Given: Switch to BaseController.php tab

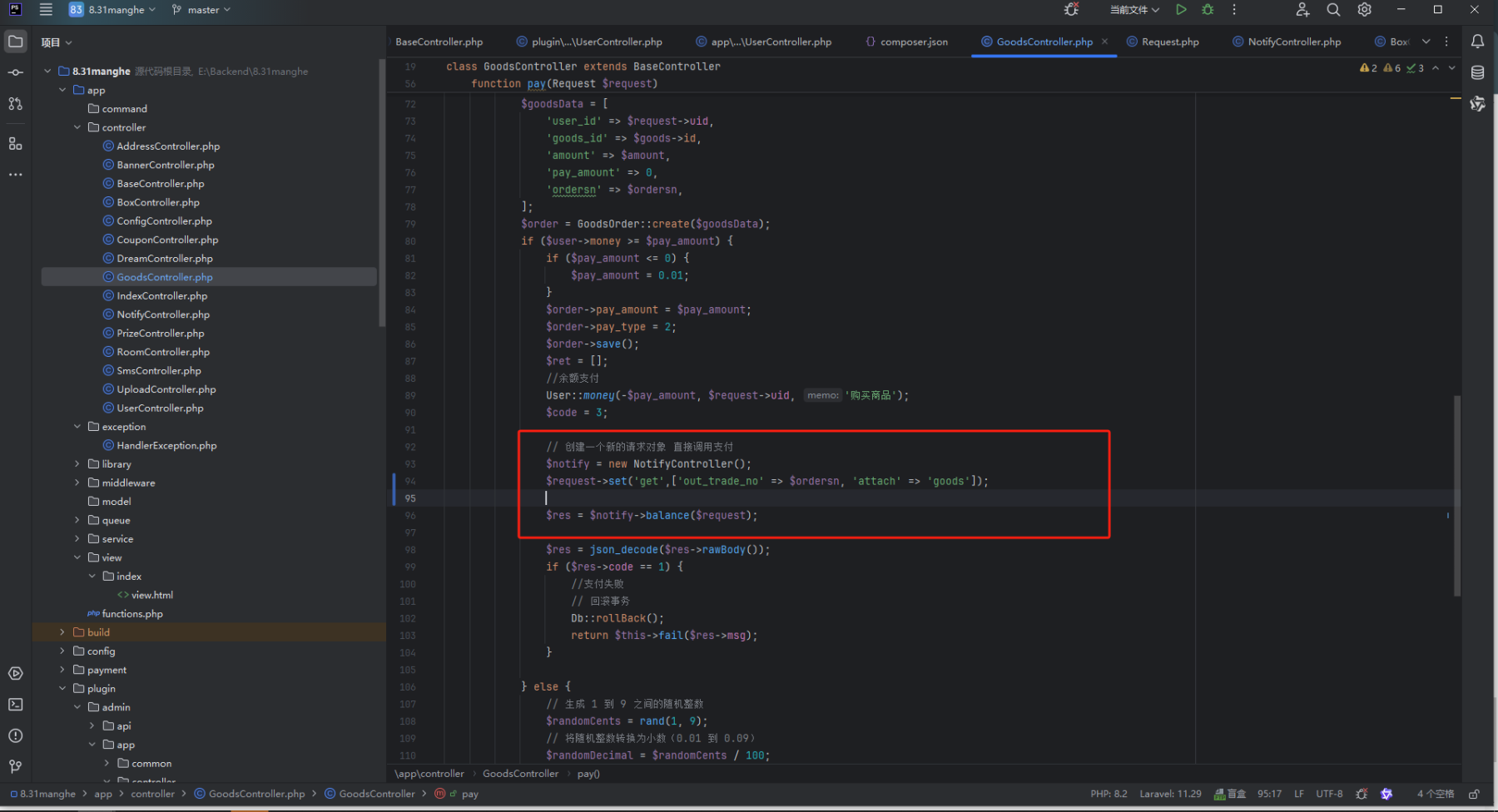Looking at the screenshot, I should click(x=439, y=42).
